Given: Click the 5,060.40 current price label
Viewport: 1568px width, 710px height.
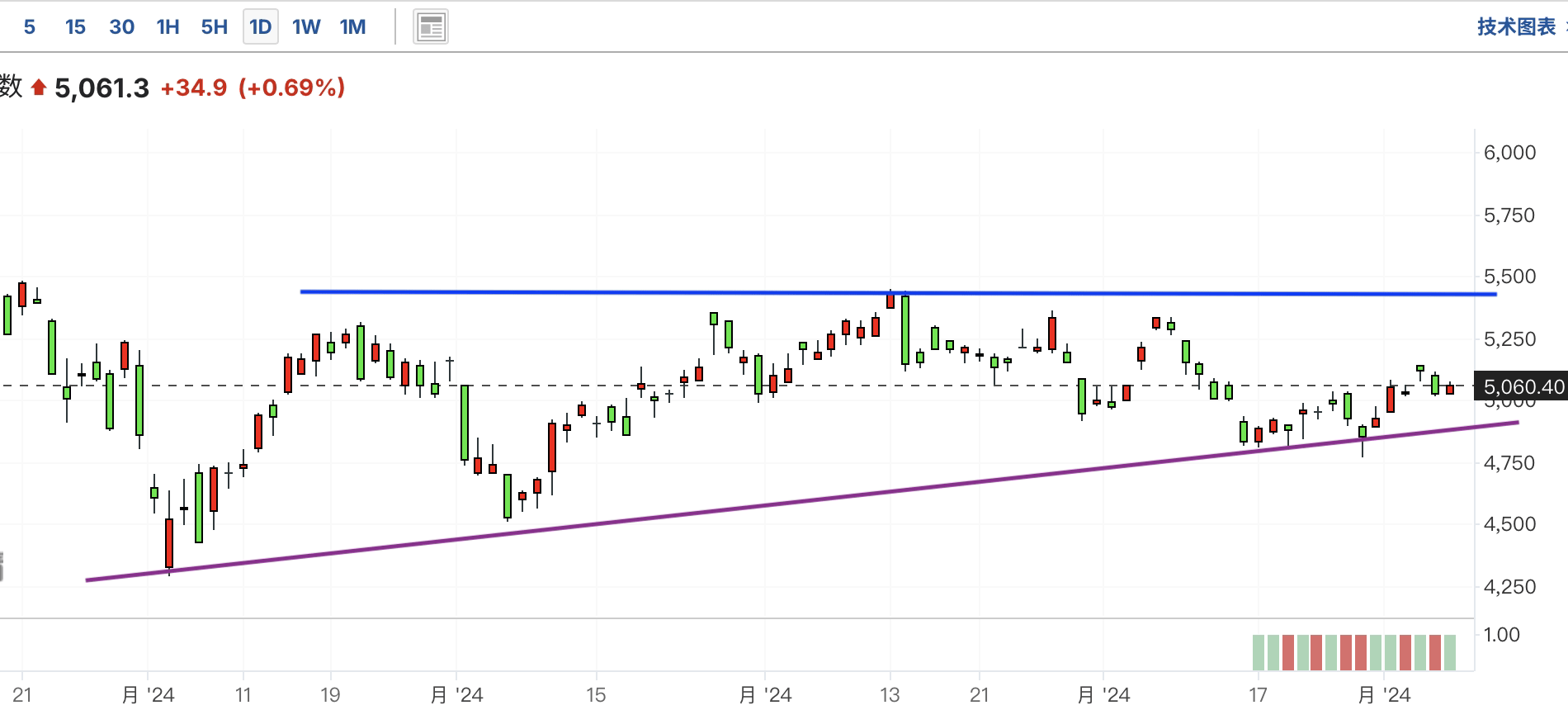Looking at the screenshot, I should point(1522,386).
